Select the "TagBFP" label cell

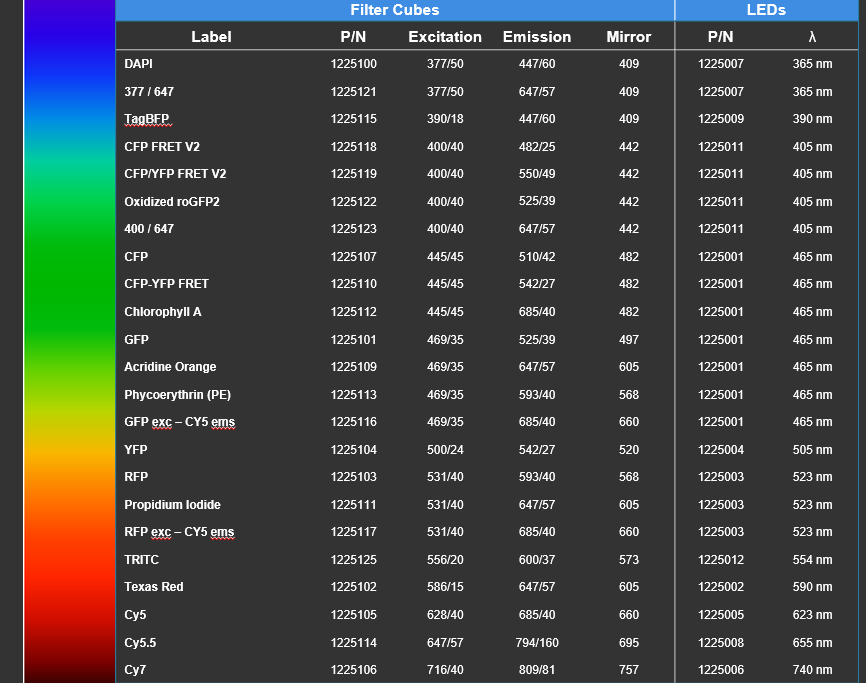[x=146, y=119]
